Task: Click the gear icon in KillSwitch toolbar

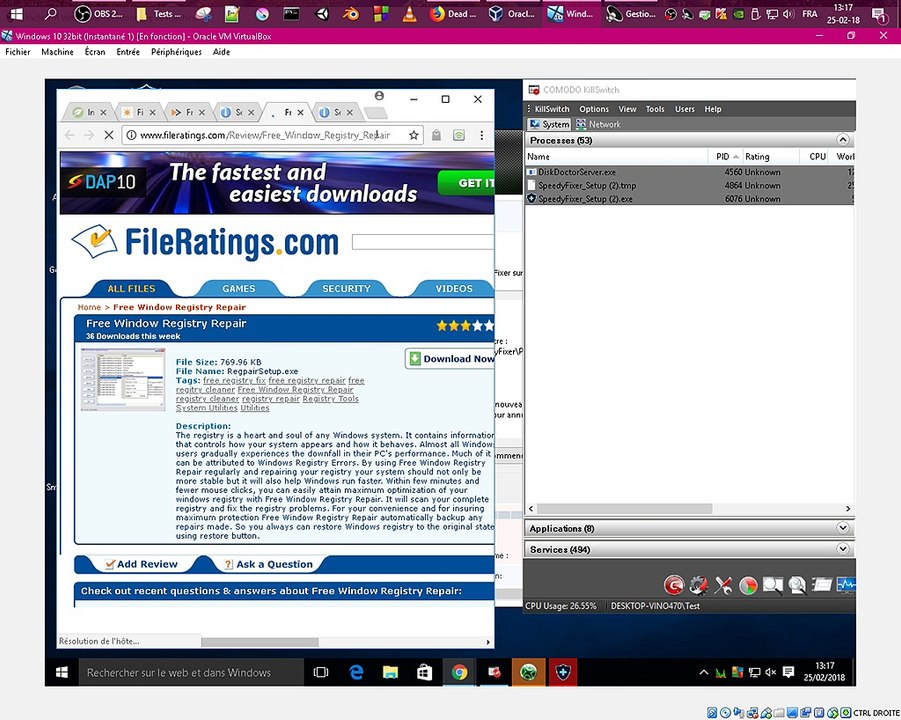Action: pyautogui.click(x=698, y=585)
